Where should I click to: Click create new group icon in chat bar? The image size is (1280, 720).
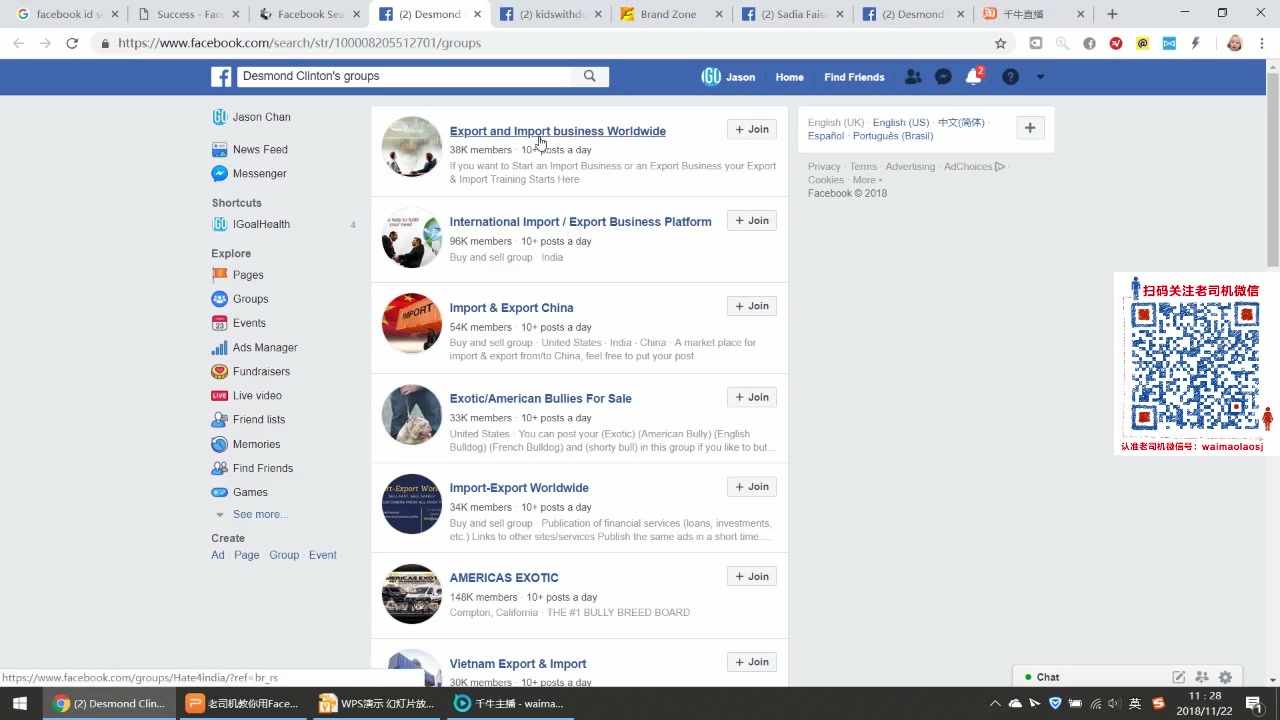(1202, 677)
